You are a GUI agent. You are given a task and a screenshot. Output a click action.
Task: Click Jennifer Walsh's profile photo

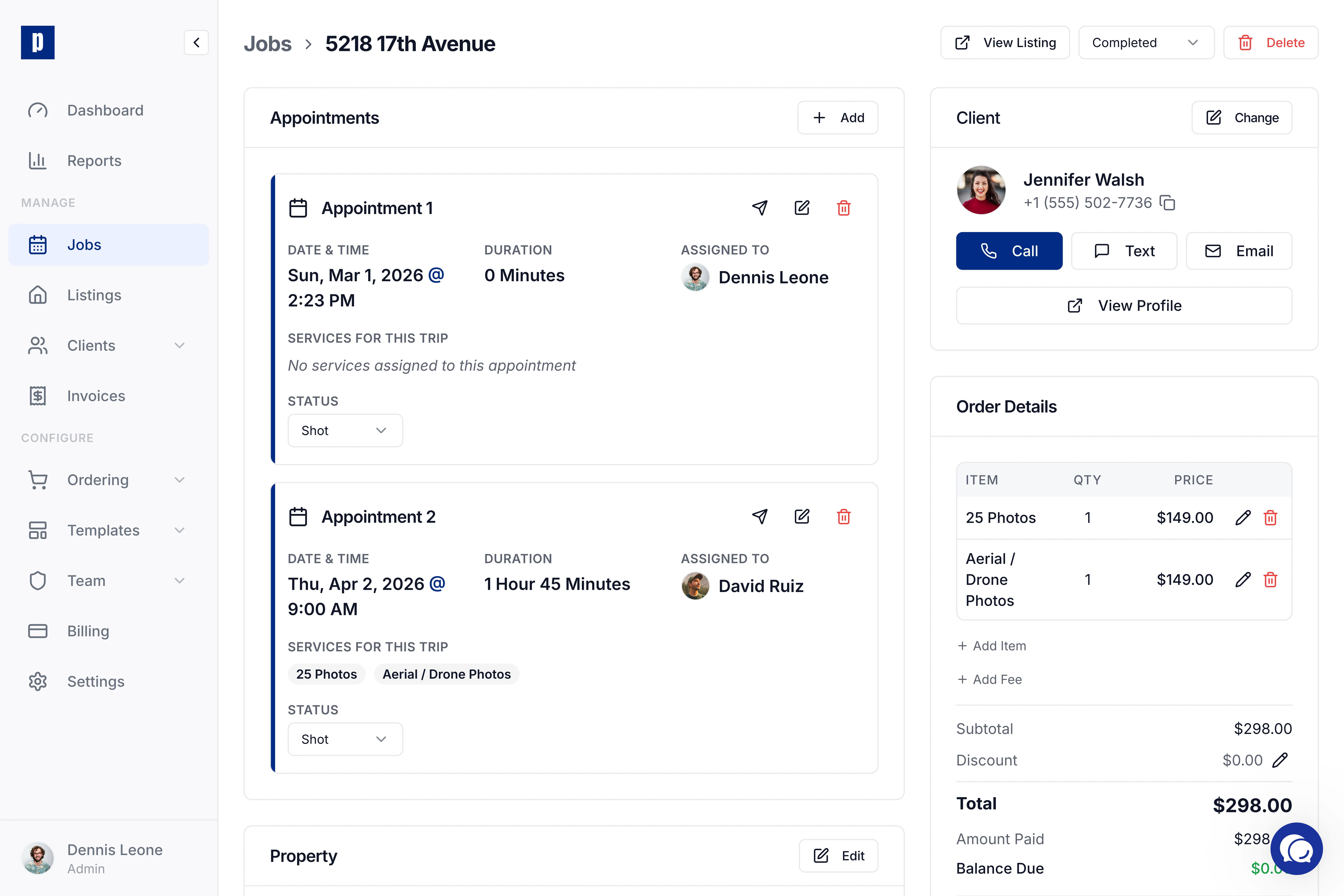tap(981, 190)
